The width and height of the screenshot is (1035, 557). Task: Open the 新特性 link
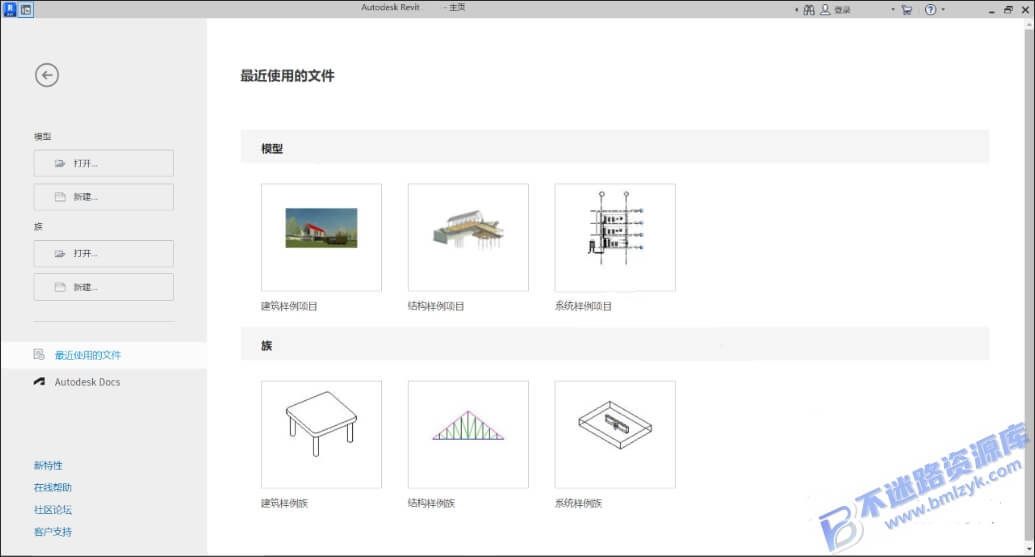[x=48, y=465]
